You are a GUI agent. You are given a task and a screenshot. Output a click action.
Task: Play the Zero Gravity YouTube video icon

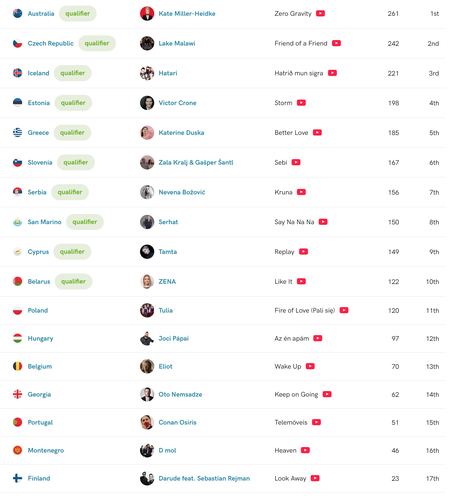pyautogui.click(x=320, y=14)
